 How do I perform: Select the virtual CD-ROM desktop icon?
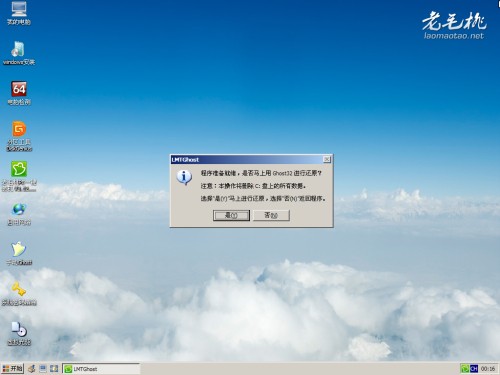tap(19, 334)
